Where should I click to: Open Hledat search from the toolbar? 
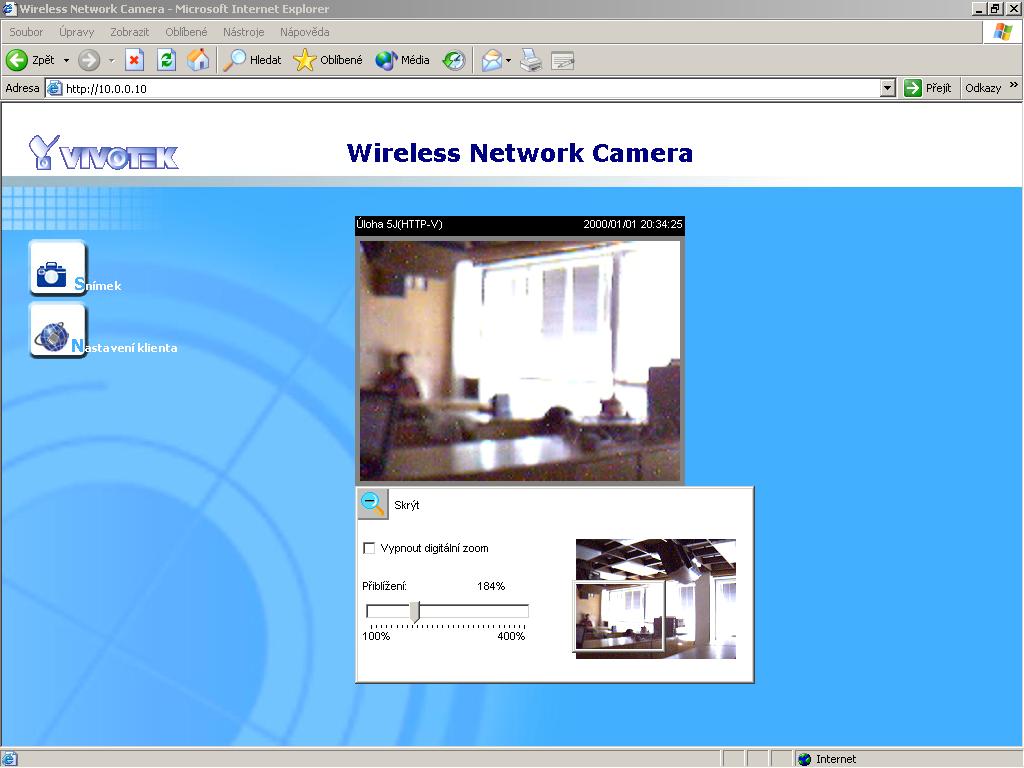(x=252, y=60)
